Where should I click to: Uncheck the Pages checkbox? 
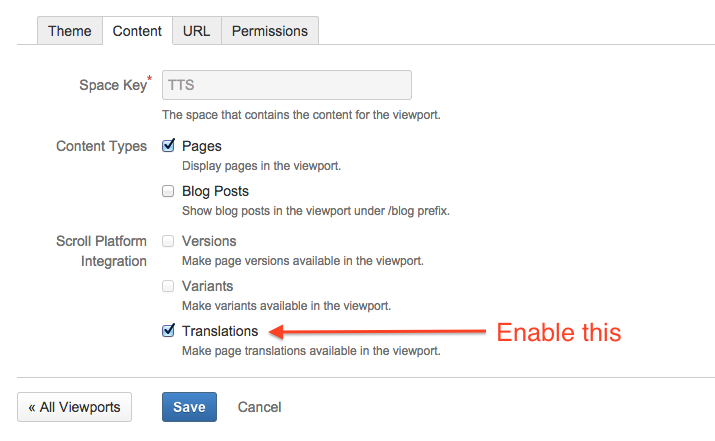point(168,146)
